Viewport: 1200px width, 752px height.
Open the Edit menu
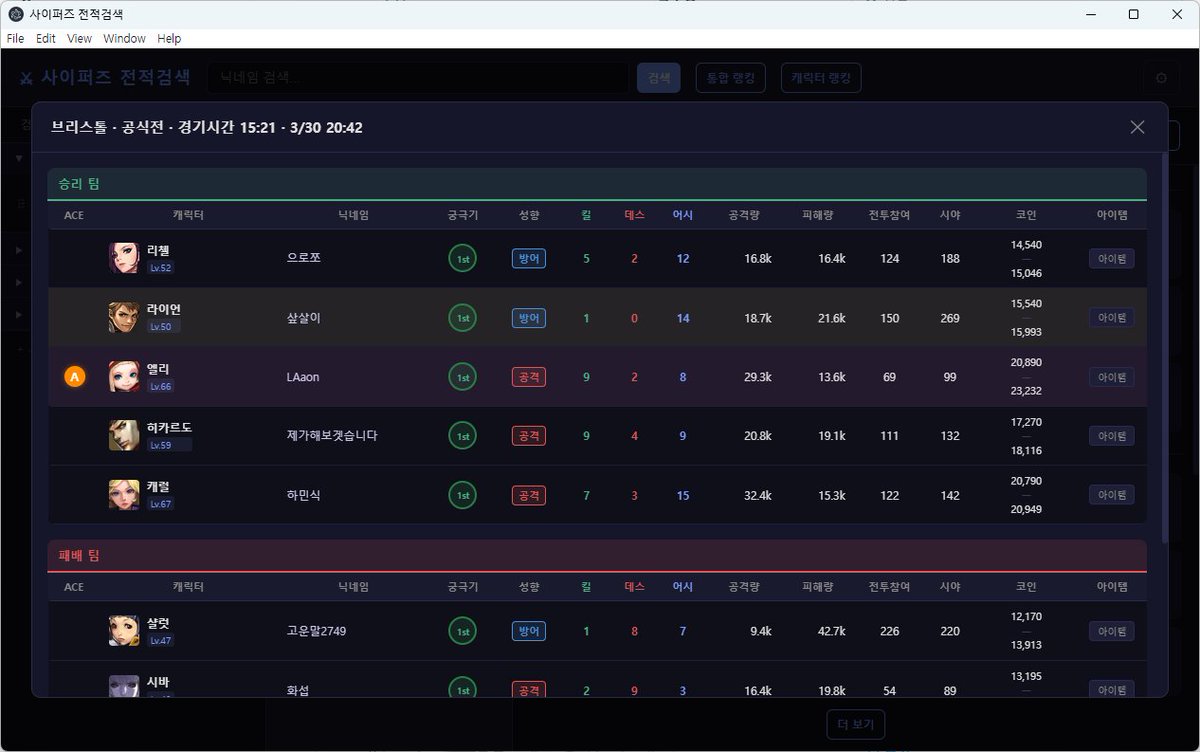pos(46,38)
